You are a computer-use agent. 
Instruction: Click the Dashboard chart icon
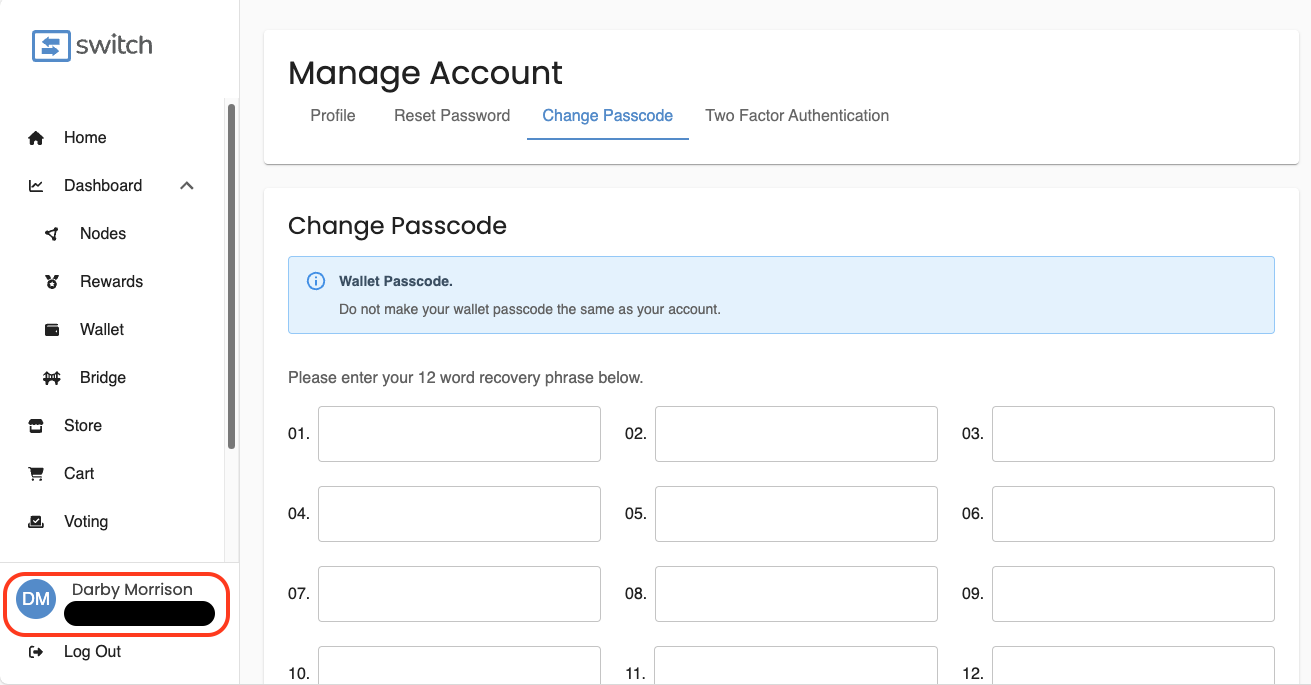pyautogui.click(x=36, y=186)
